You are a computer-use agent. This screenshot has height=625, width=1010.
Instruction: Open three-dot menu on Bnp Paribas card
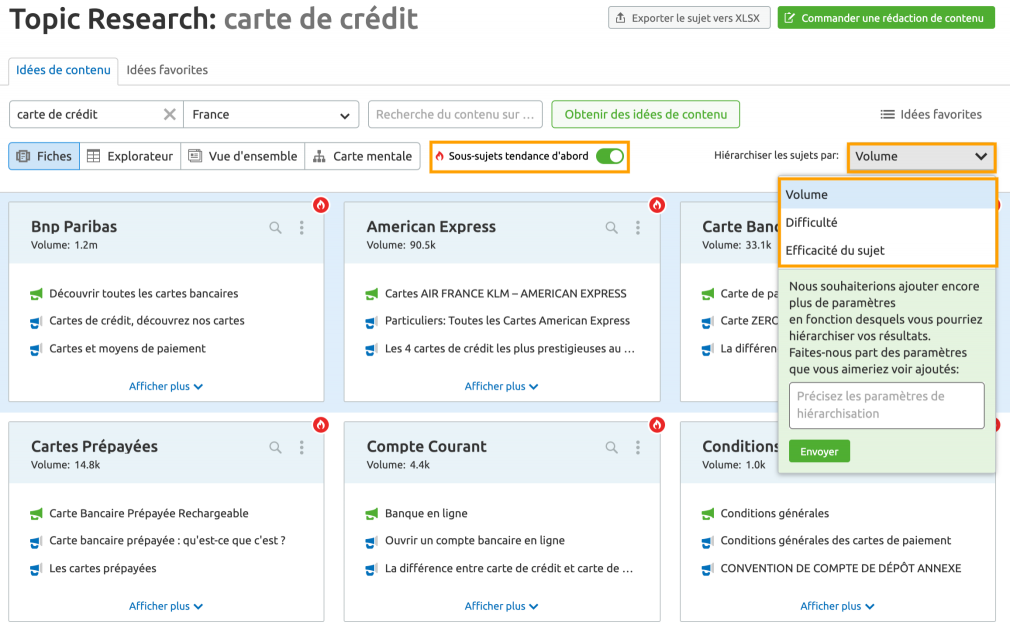click(301, 227)
